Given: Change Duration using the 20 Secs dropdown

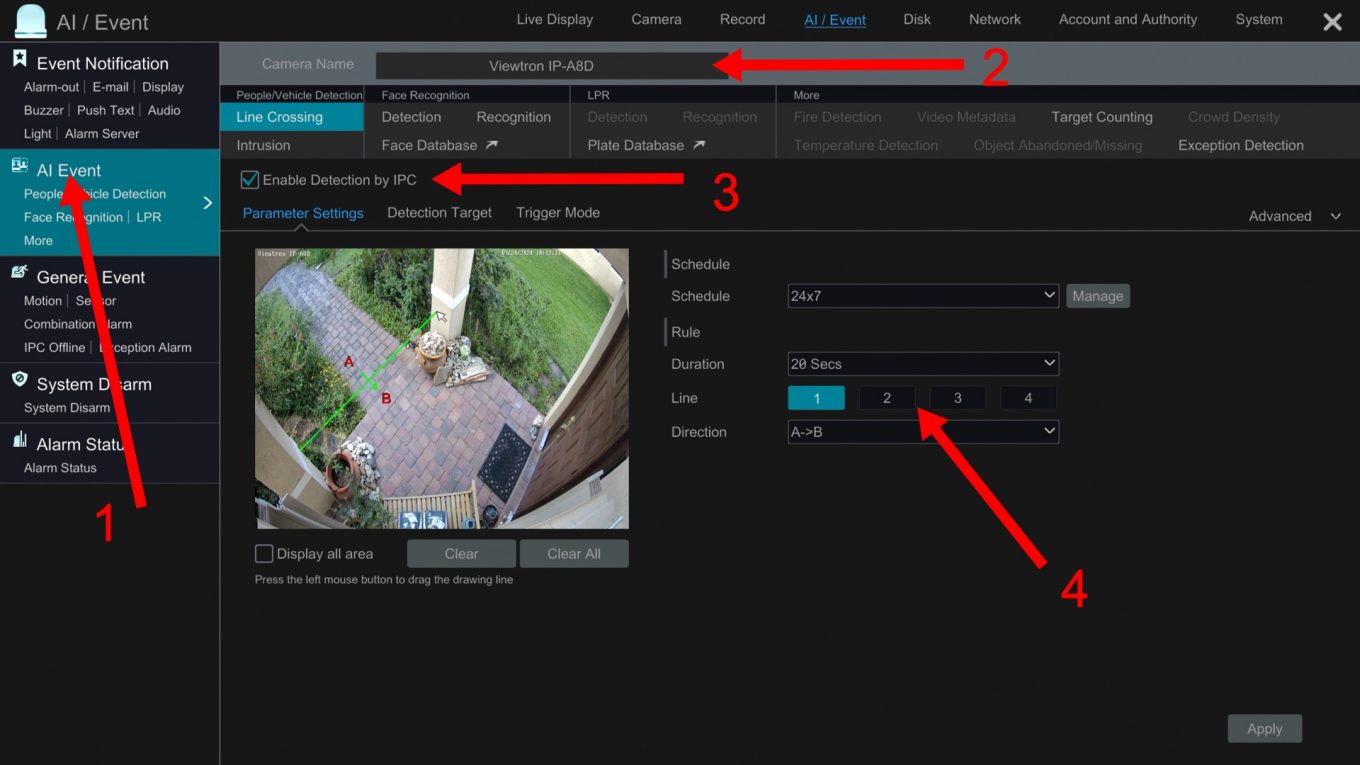Looking at the screenshot, I should [x=922, y=363].
